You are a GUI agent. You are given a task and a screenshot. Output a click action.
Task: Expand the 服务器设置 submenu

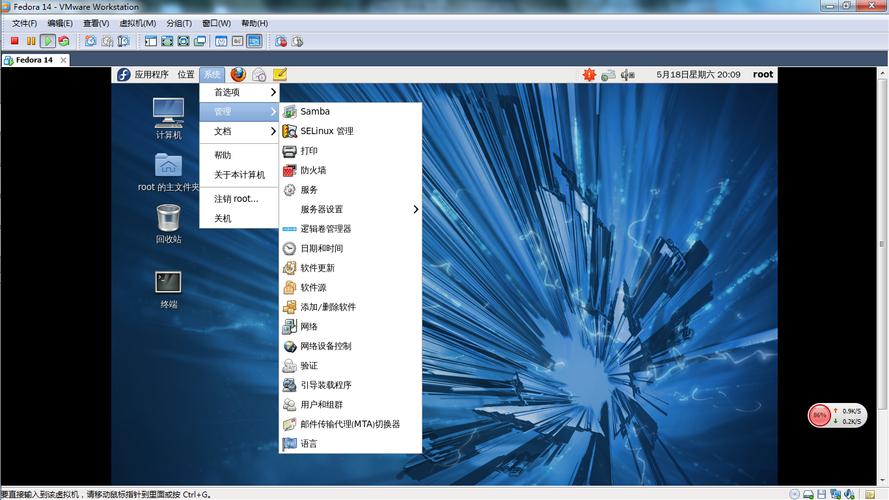[350, 209]
